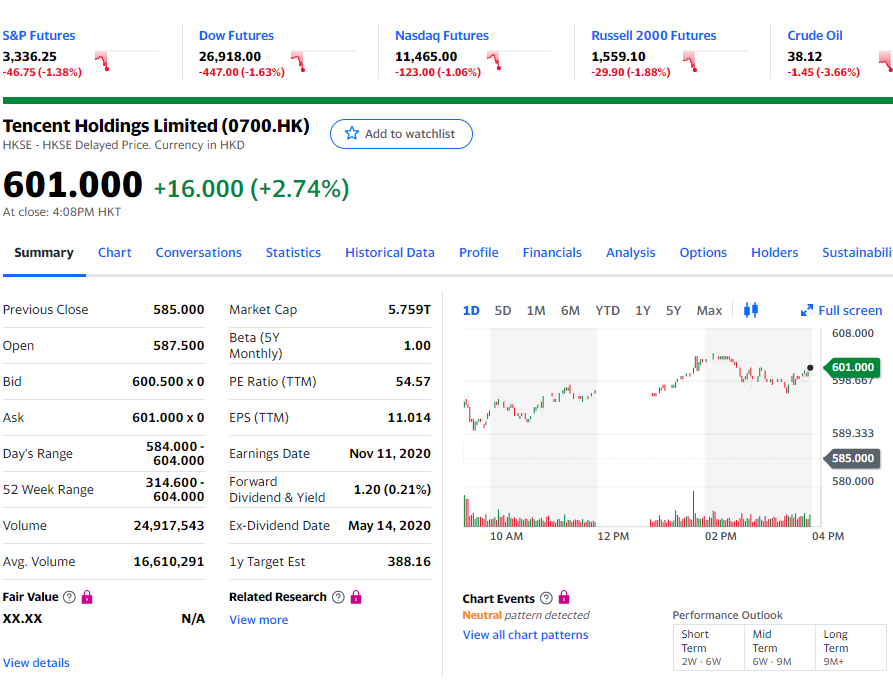The image size is (893, 680).
Task: Click the lock icon beside Related Research
Action: click(355, 597)
